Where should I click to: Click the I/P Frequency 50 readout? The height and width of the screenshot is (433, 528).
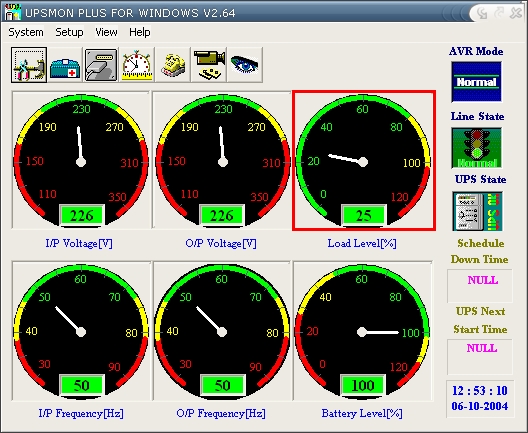[x=82, y=385]
